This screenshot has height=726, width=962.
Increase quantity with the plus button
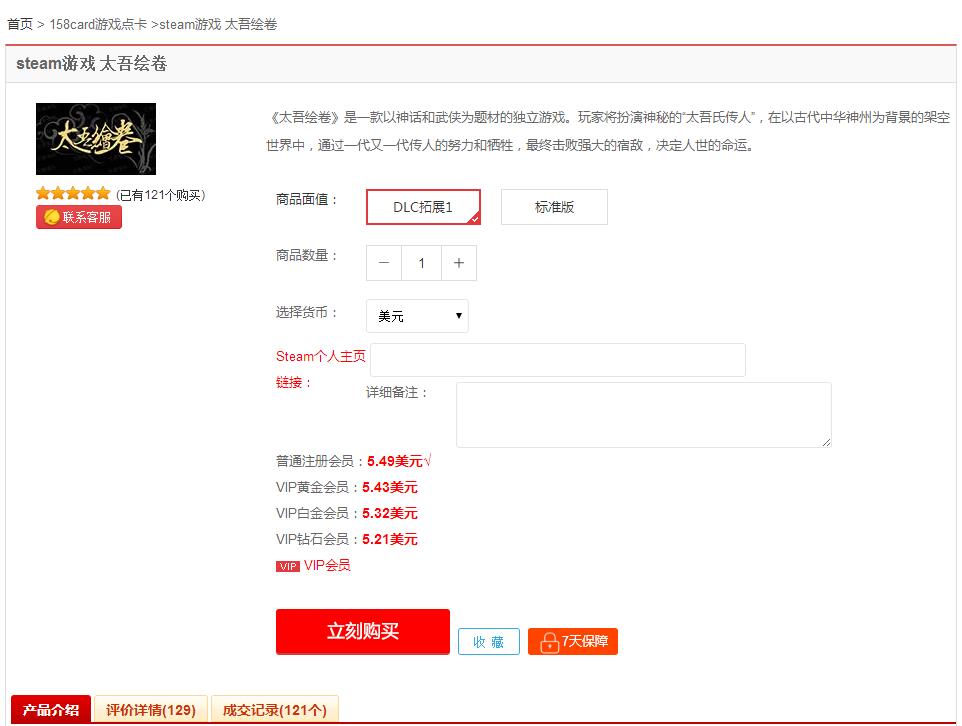(458, 263)
